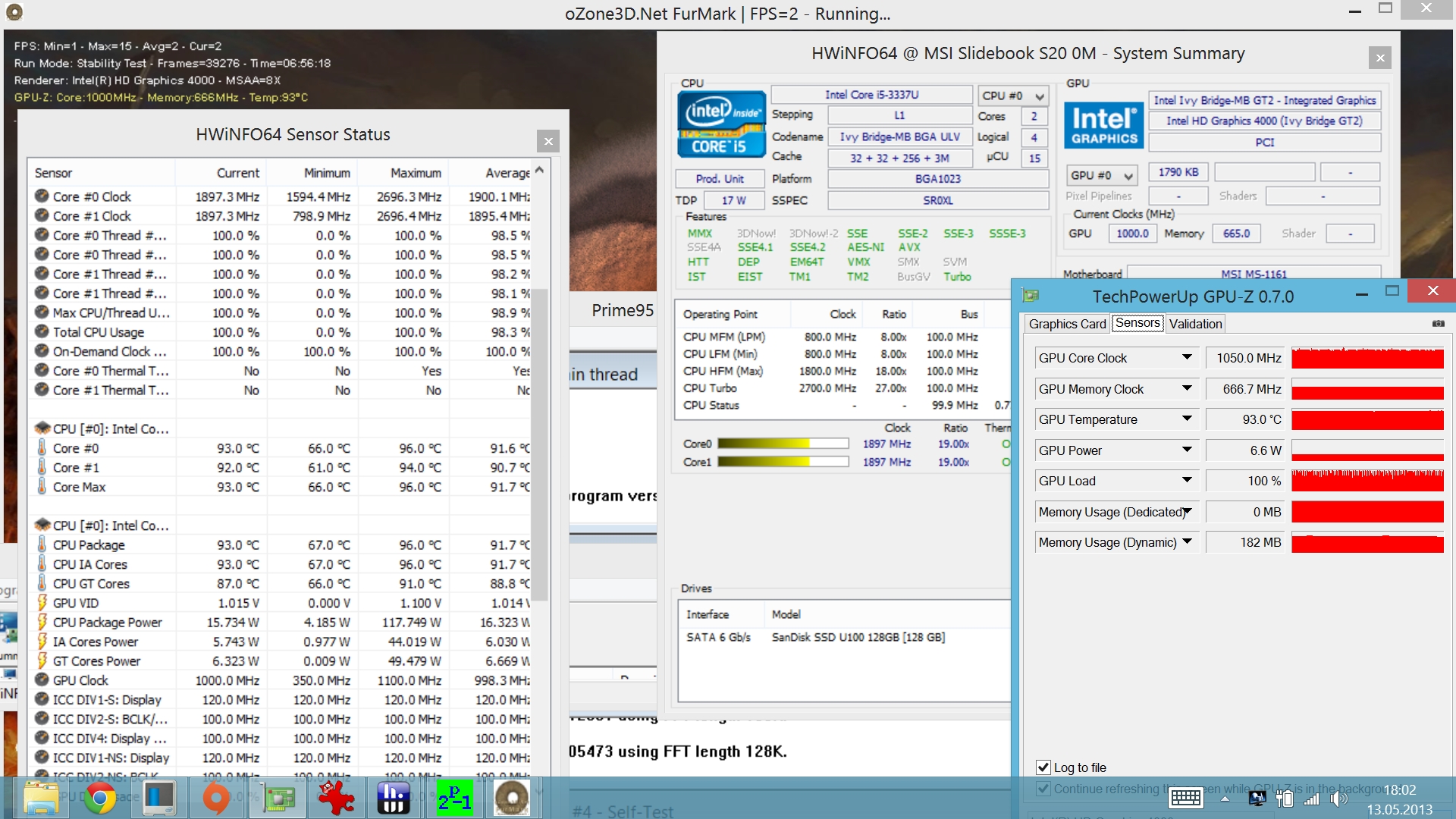Toggle Continue refreshing in background checkbox

(1043, 789)
